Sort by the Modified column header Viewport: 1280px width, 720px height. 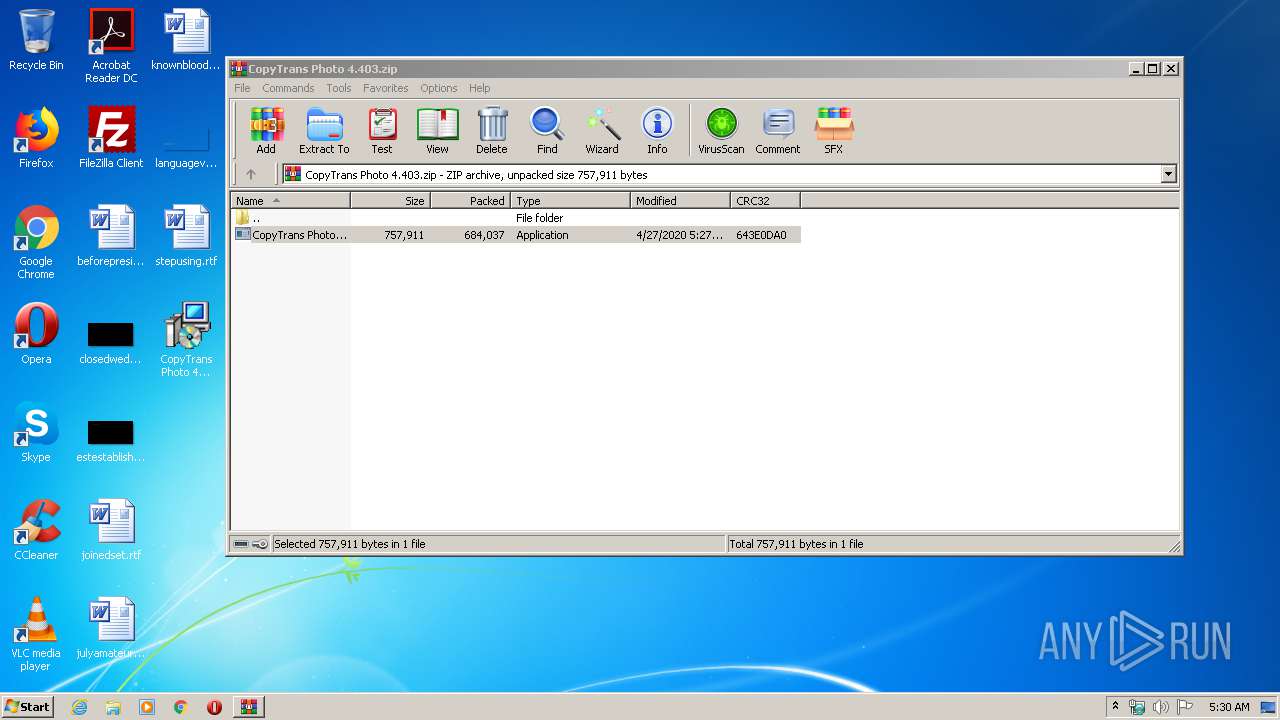(681, 201)
